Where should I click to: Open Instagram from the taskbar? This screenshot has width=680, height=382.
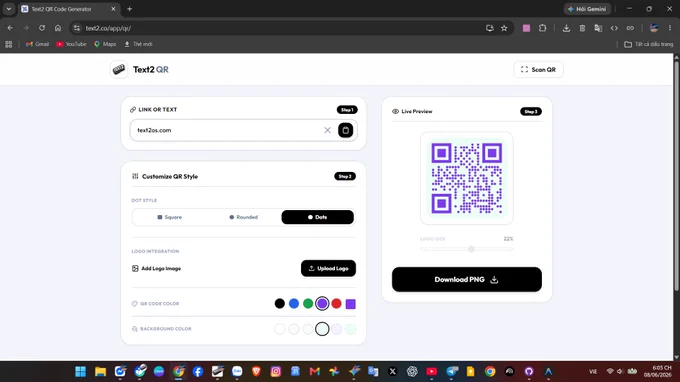[x=276, y=372]
